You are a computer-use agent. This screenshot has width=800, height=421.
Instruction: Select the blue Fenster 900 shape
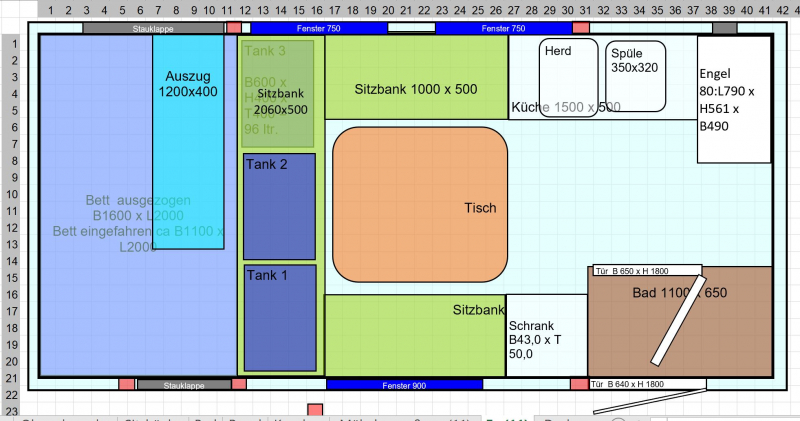tap(405, 385)
